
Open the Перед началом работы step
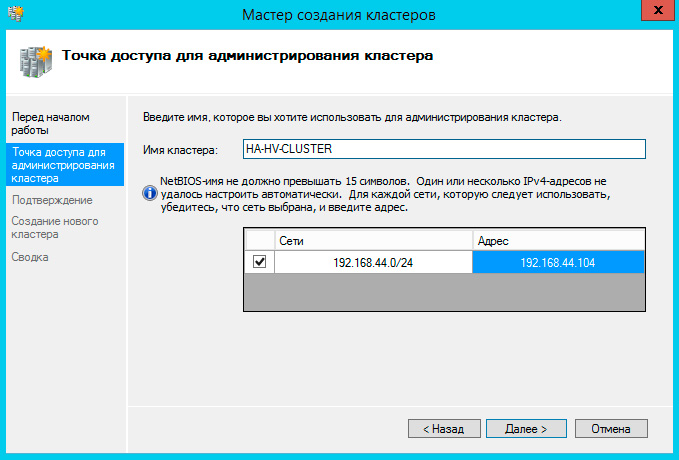point(50,123)
